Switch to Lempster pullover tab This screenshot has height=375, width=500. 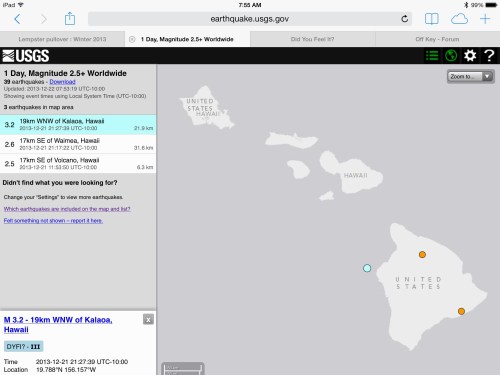pyautogui.click(x=62, y=39)
